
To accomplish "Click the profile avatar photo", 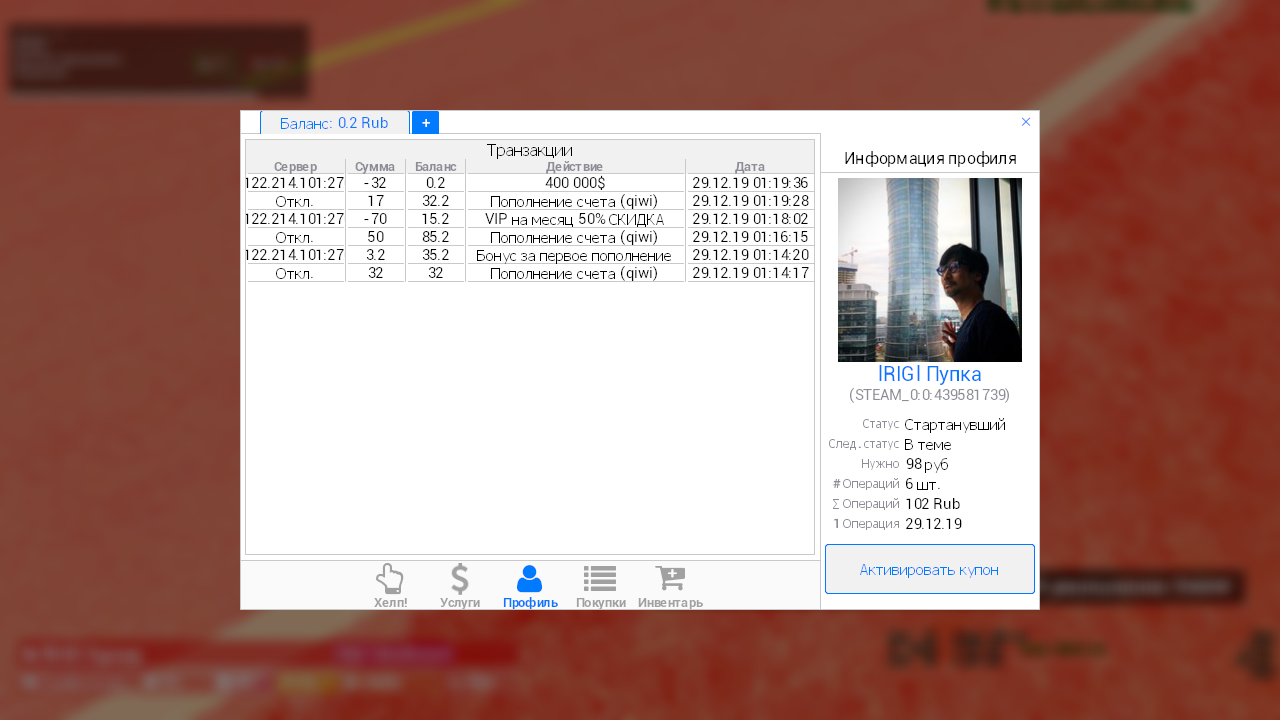I will tap(929, 270).
